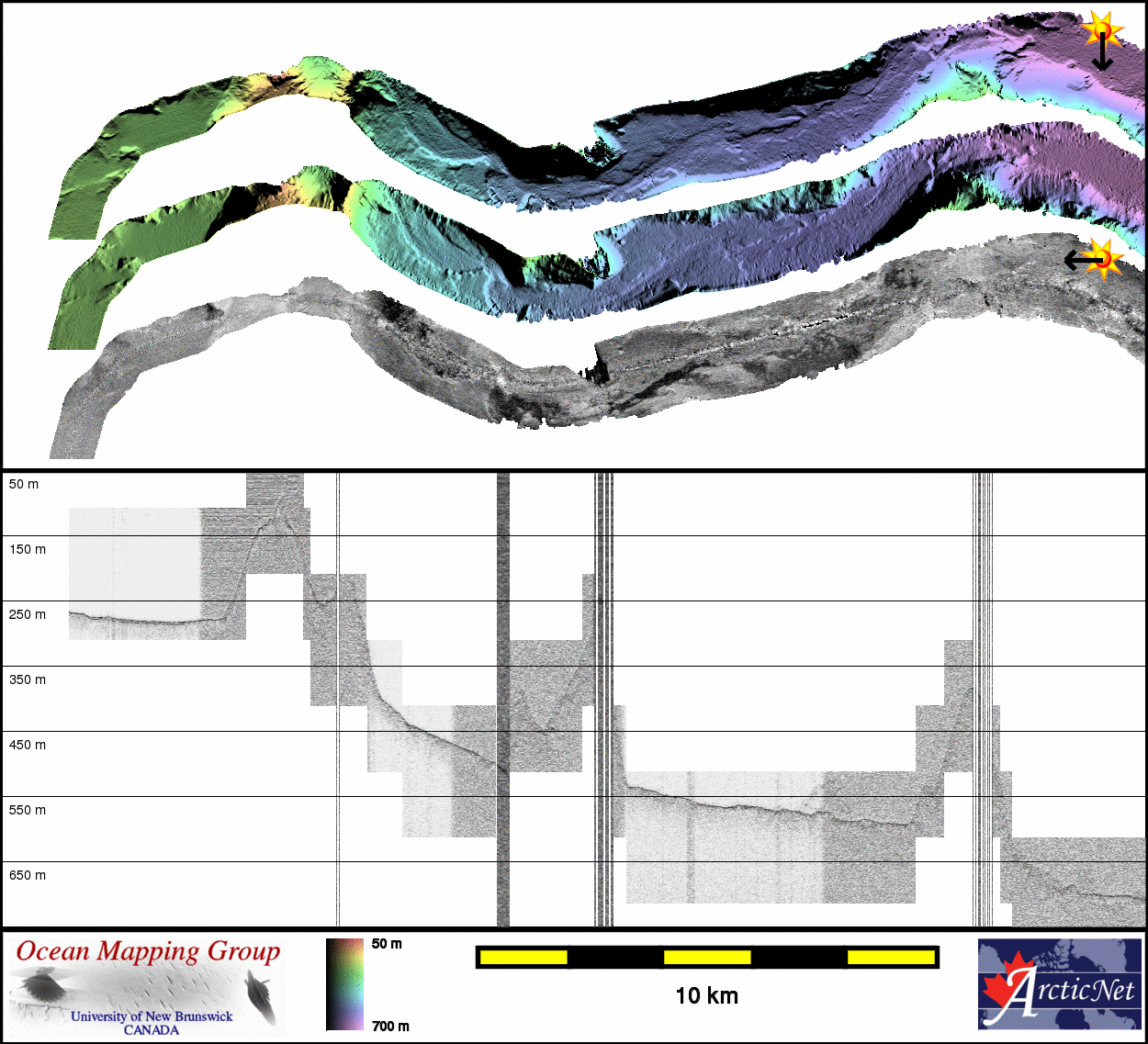
Task: Click the left-pointing black illumination arrow
Action: [x=1081, y=261]
